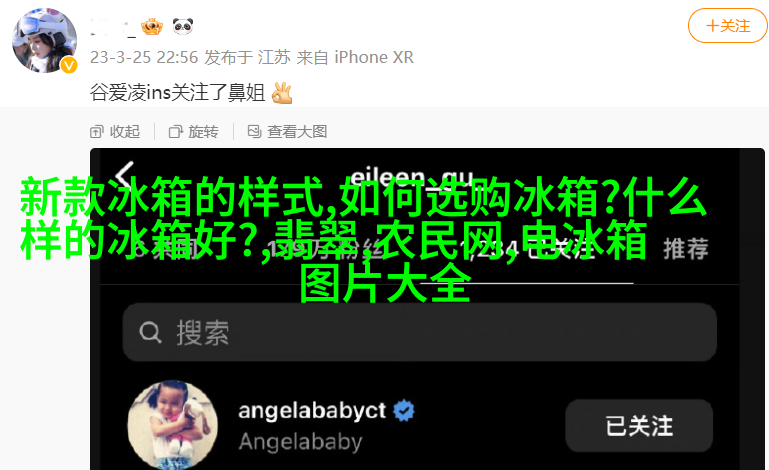
Task: Open the angelababyct username link
Action: pos(312,411)
